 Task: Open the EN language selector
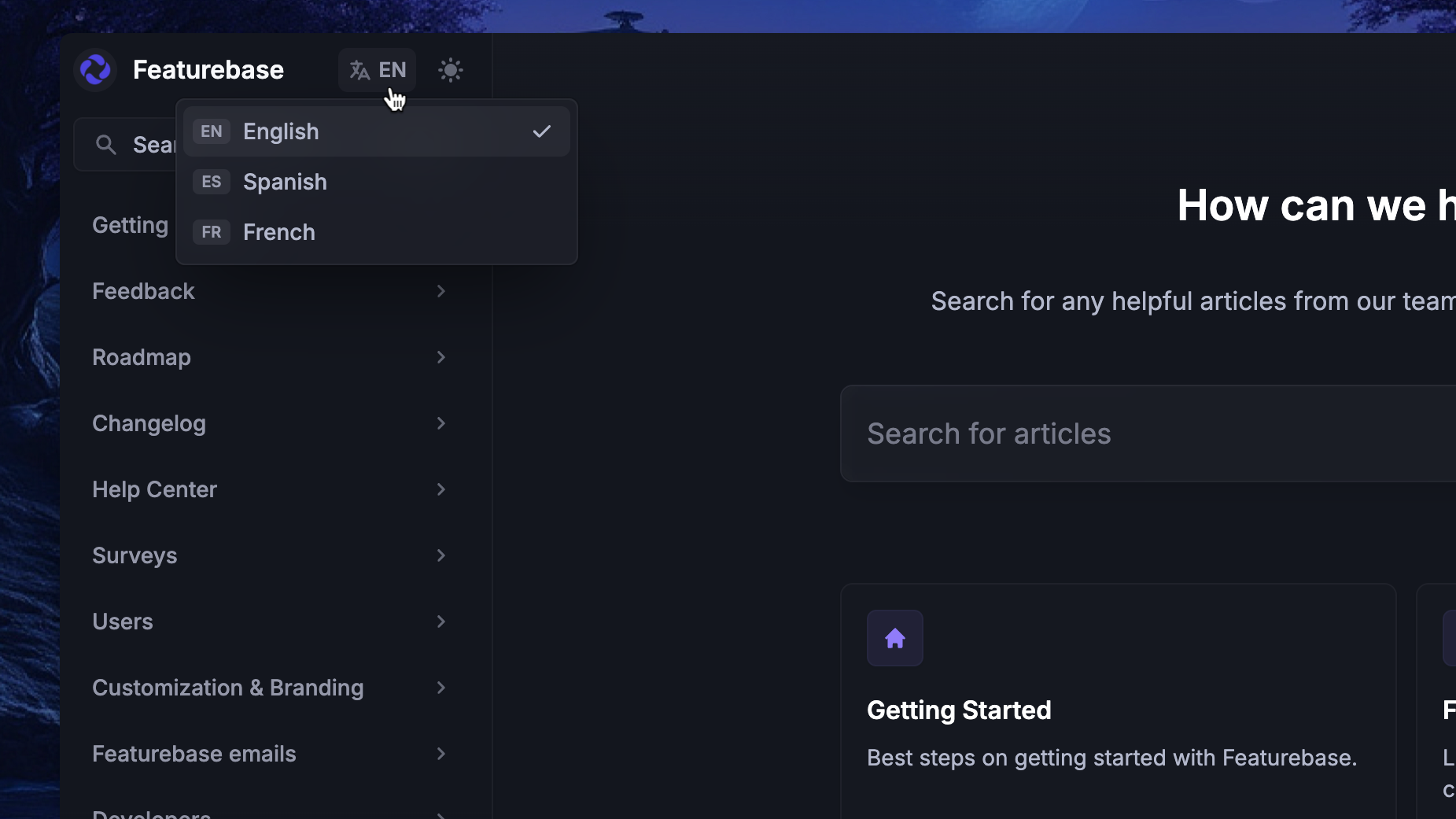point(377,70)
